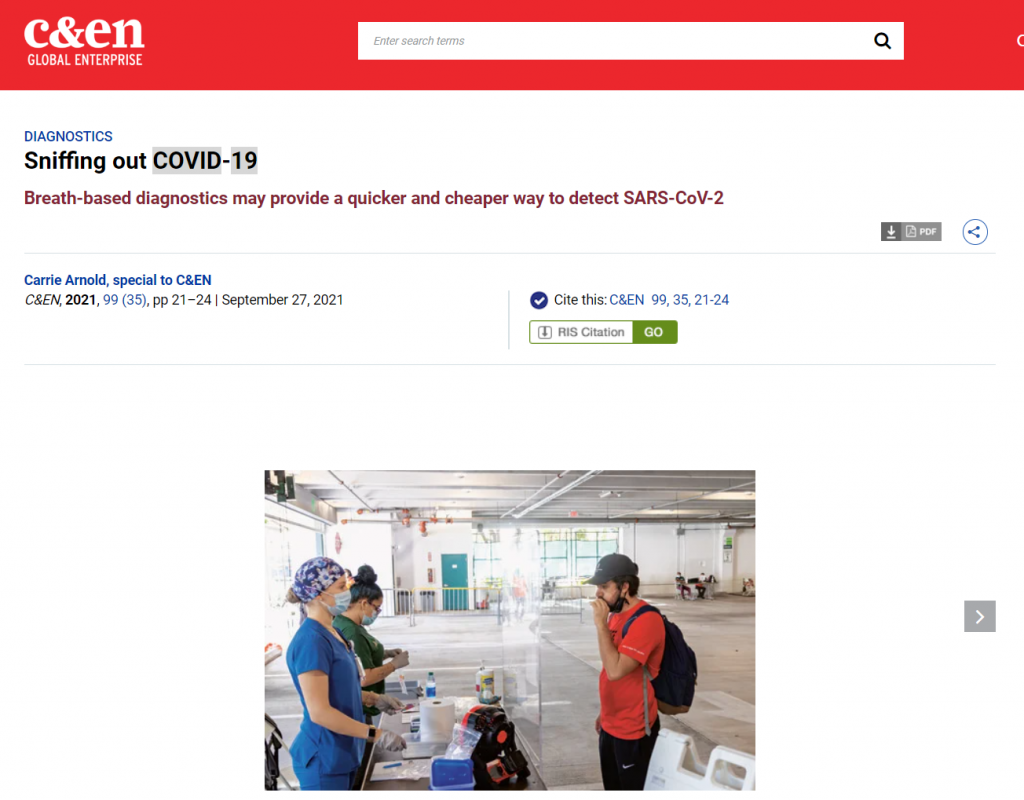
Task: Click the COVID testing site photo
Action: click(x=509, y=630)
